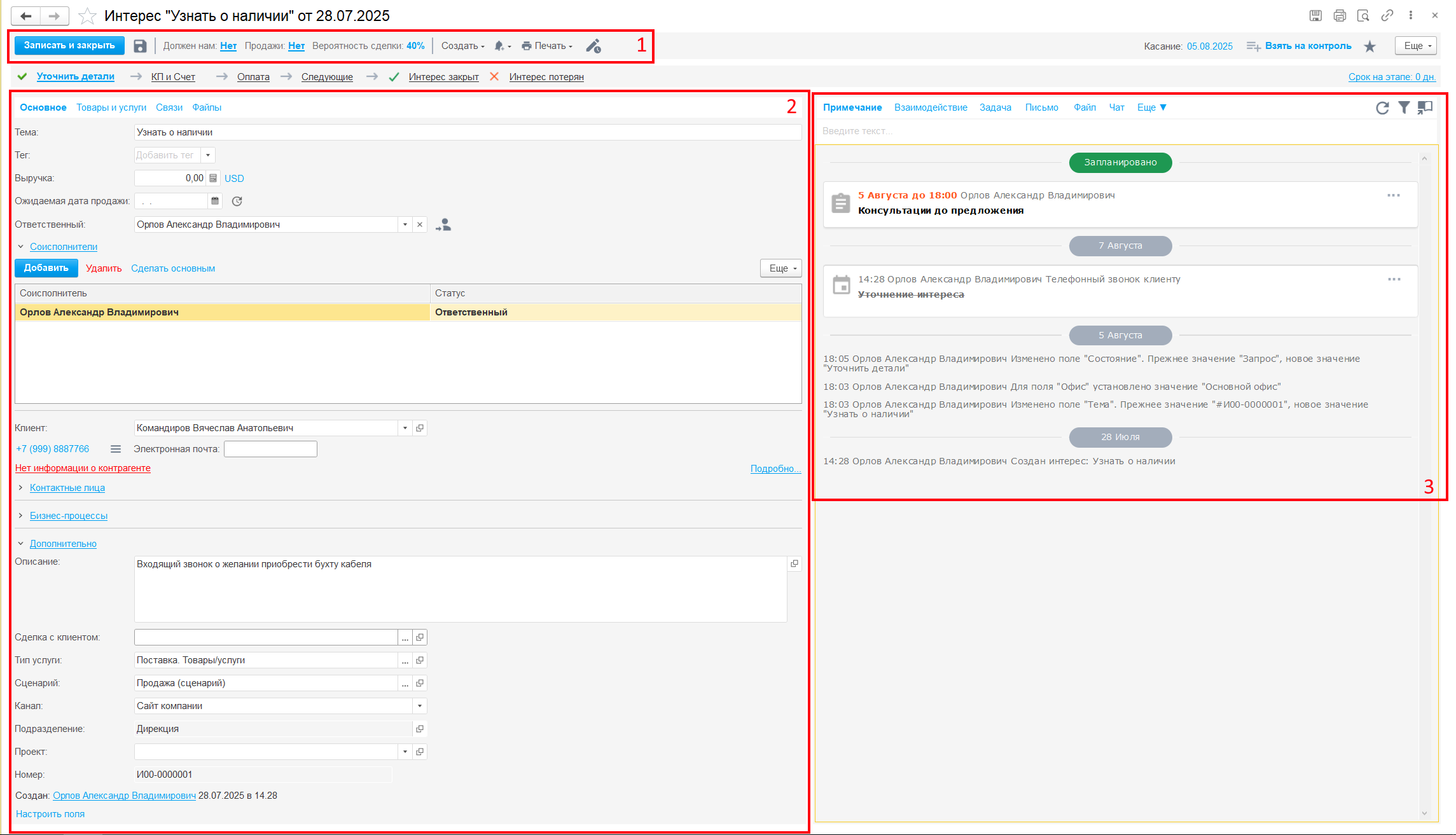Click the 'Электронная почта' input field
This screenshot has height=835, width=1456.
[270, 449]
